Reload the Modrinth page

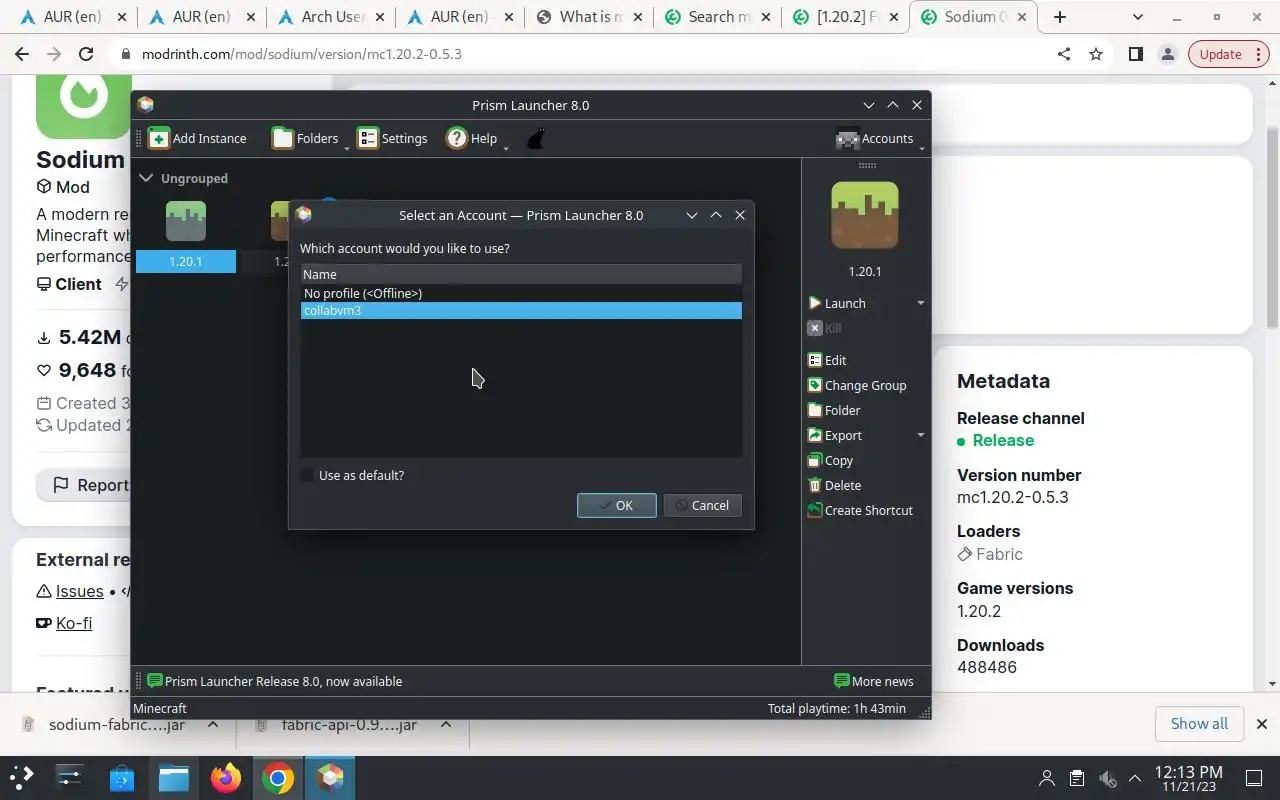[86, 54]
